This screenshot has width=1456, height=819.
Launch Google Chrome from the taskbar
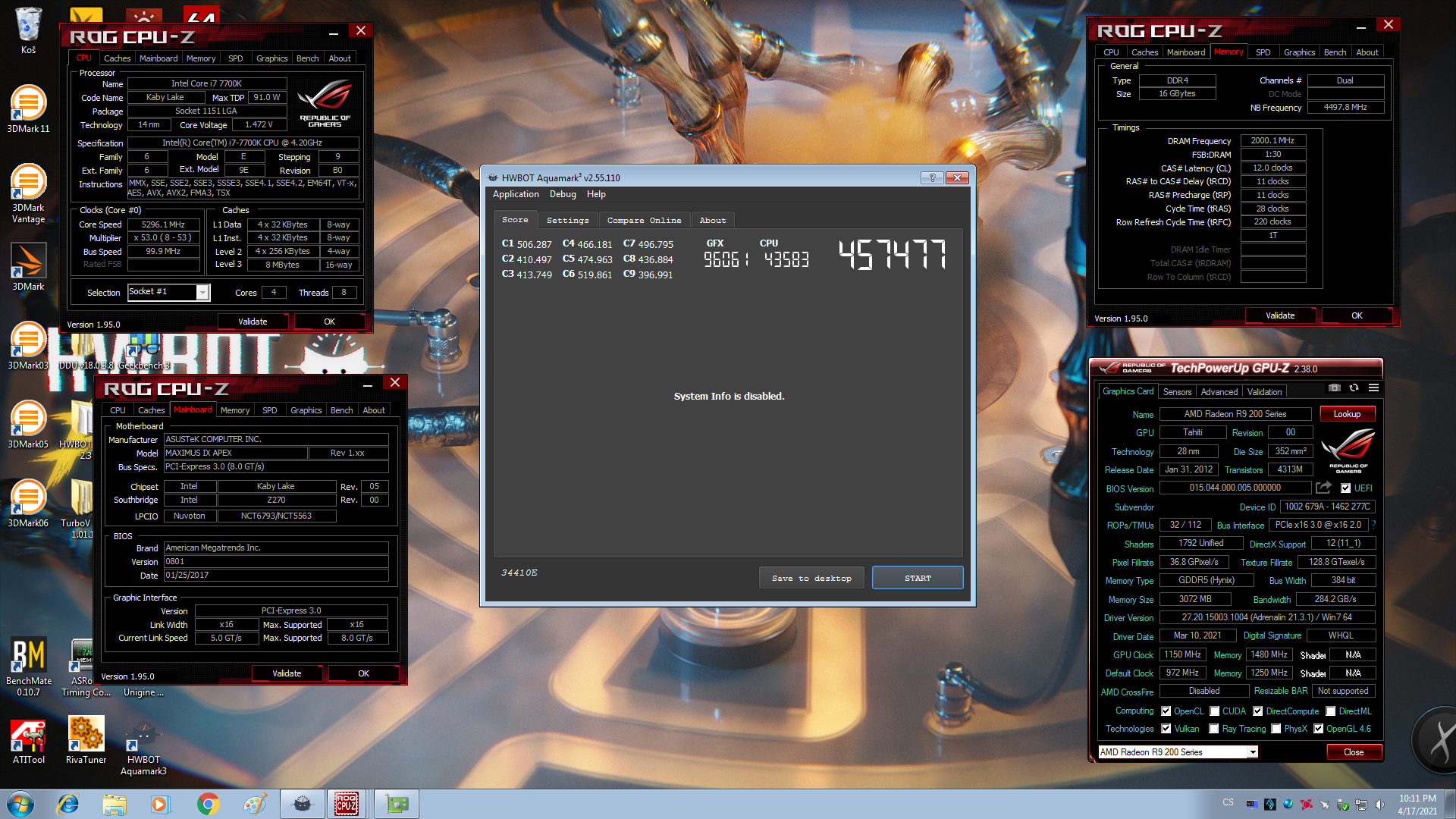(x=208, y=804)
